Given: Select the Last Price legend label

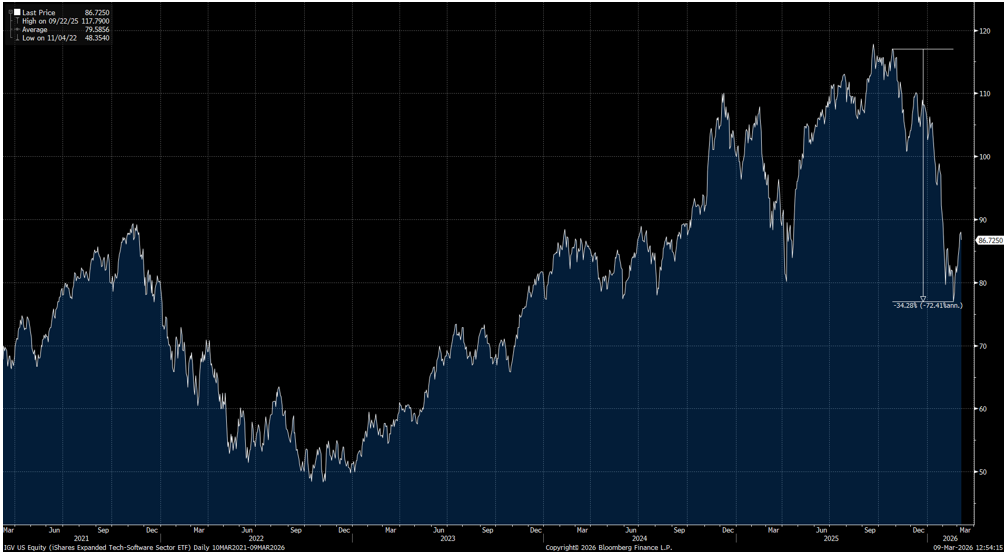Looking at the screenshot, I should coord(36,12).
